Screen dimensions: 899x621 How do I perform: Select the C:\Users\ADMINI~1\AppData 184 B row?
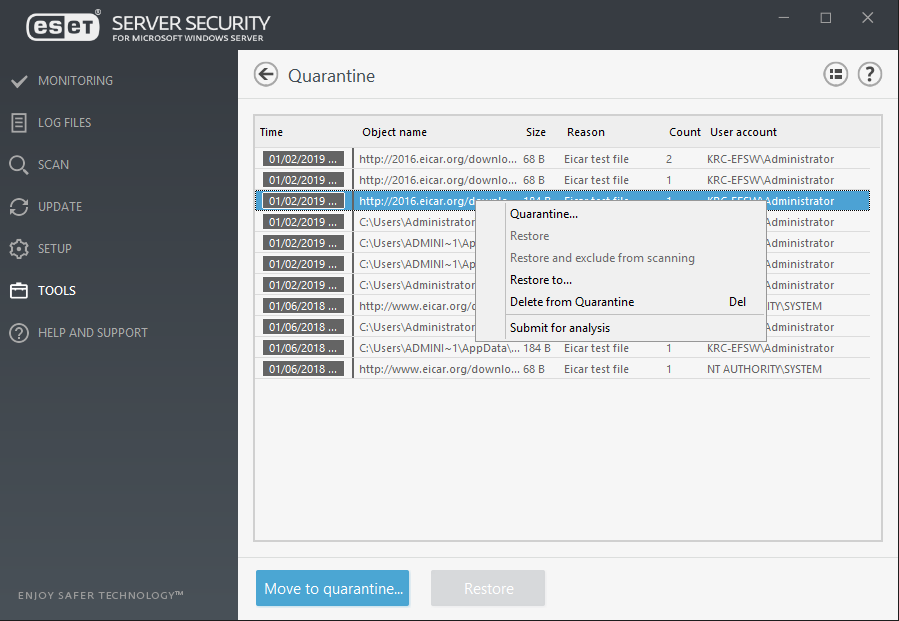pos(562,348)
